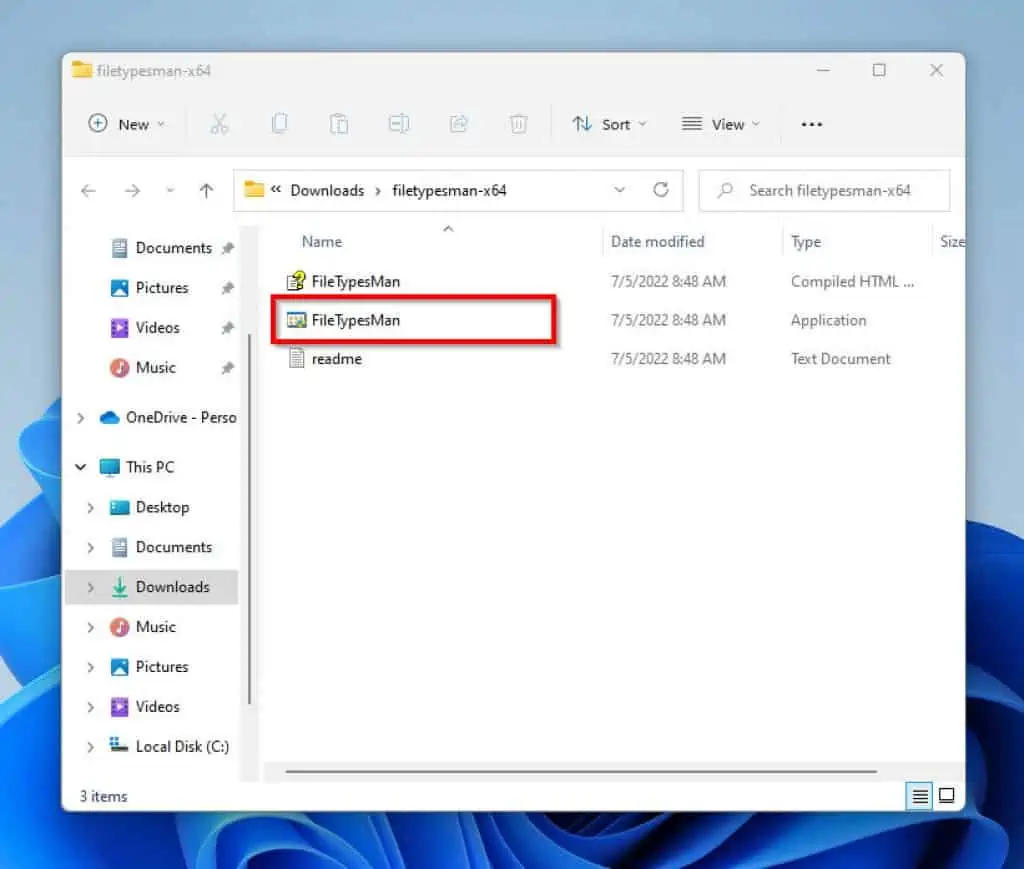Image resolution: width=1024 pixels, height=869 pixels.
Task: Click the Paste icon in the toolbar
Action: (x=339, y=123)
